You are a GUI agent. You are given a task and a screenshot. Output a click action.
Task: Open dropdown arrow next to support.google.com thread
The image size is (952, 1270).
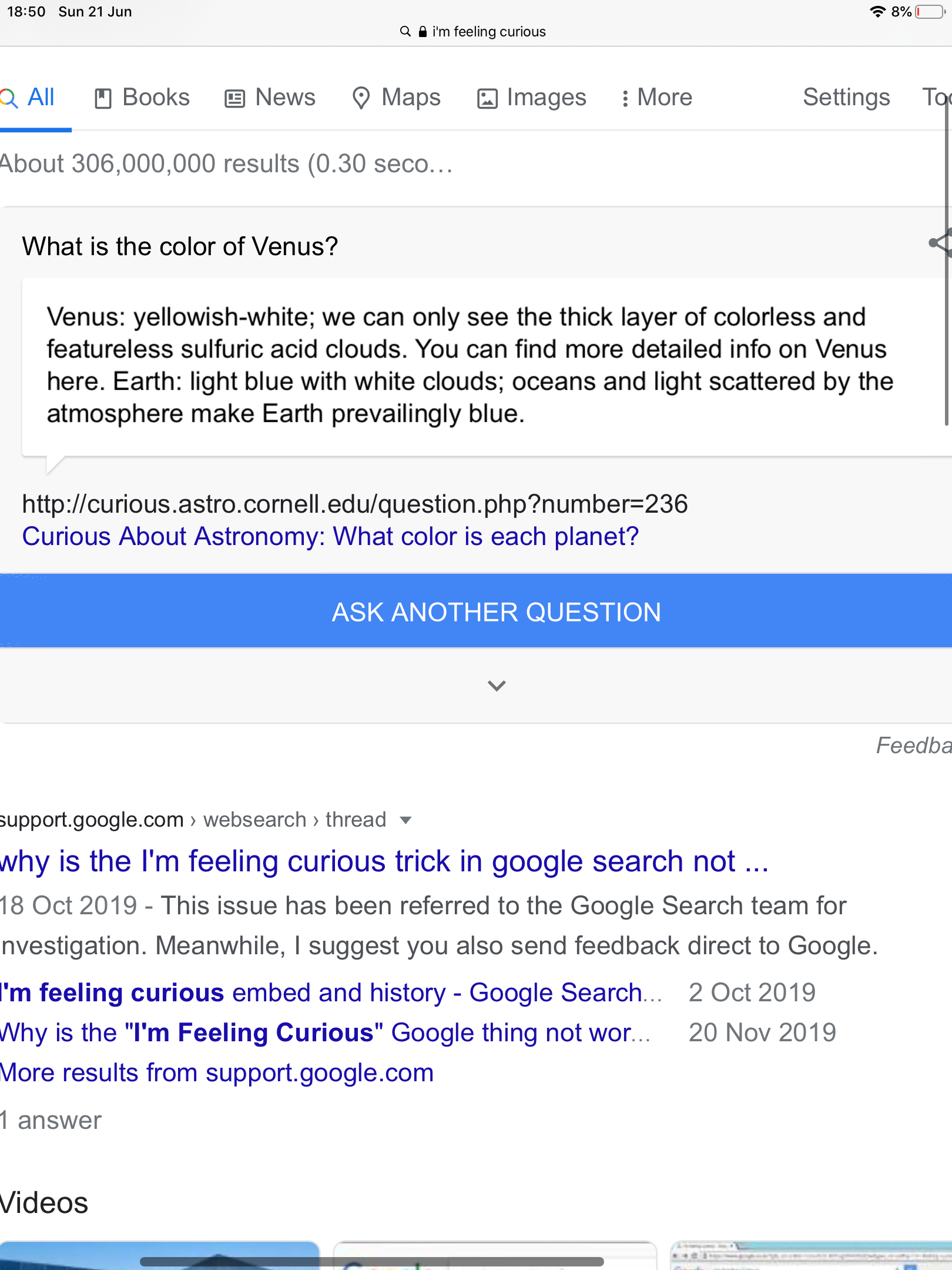[x=405, y=820]
